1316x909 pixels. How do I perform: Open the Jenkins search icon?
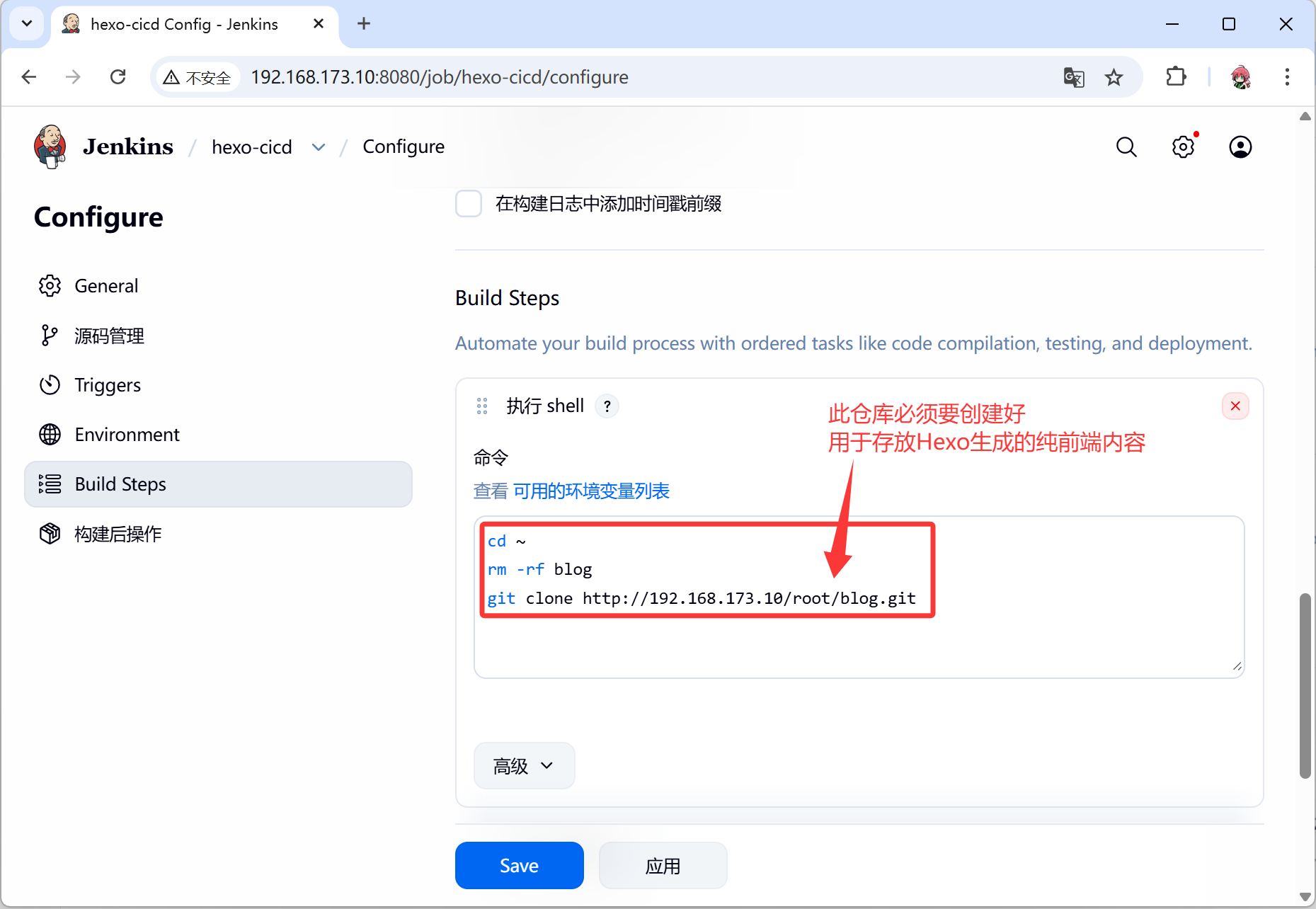(x=1126, y=147)
